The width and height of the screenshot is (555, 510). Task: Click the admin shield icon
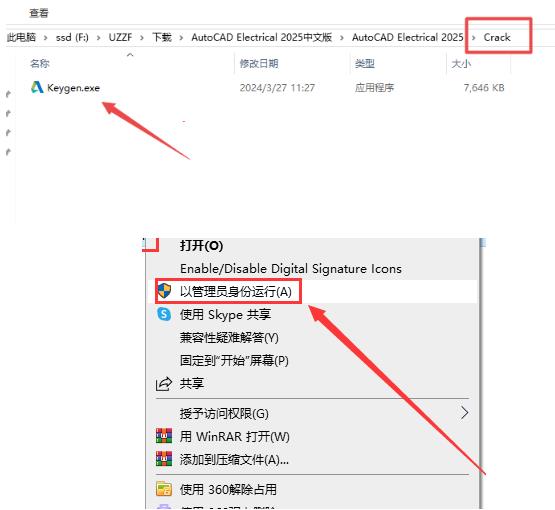click(164, 291)
